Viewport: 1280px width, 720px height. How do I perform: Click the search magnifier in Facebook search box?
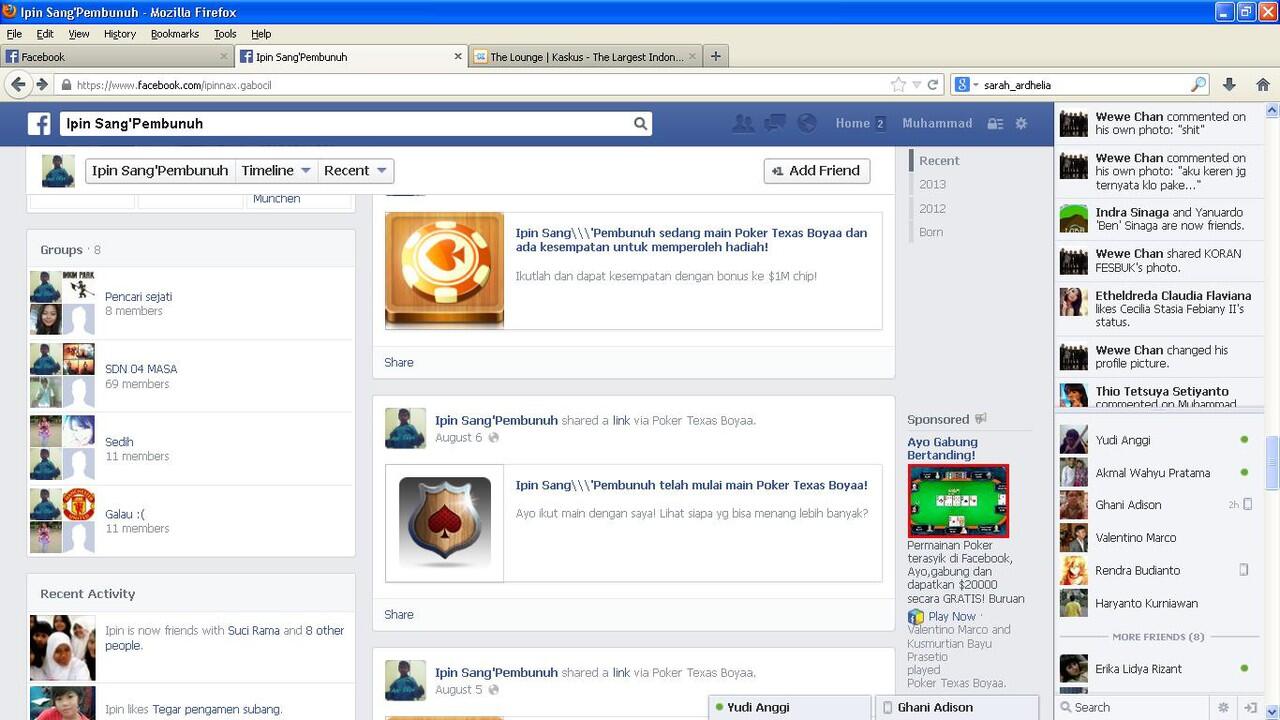(x=640, y=124)
